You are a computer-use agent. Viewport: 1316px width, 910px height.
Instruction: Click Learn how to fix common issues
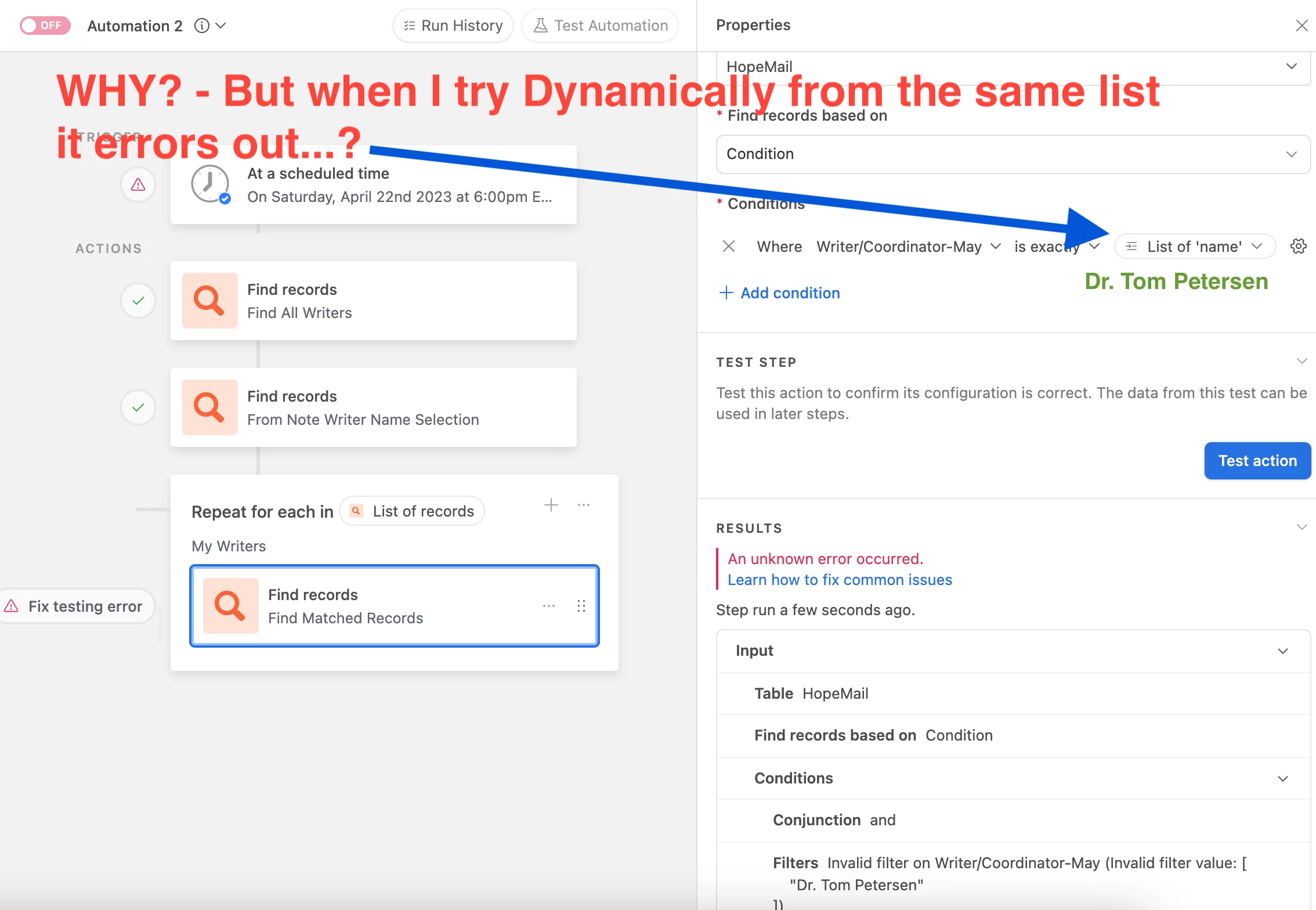[x=840, y=580]
